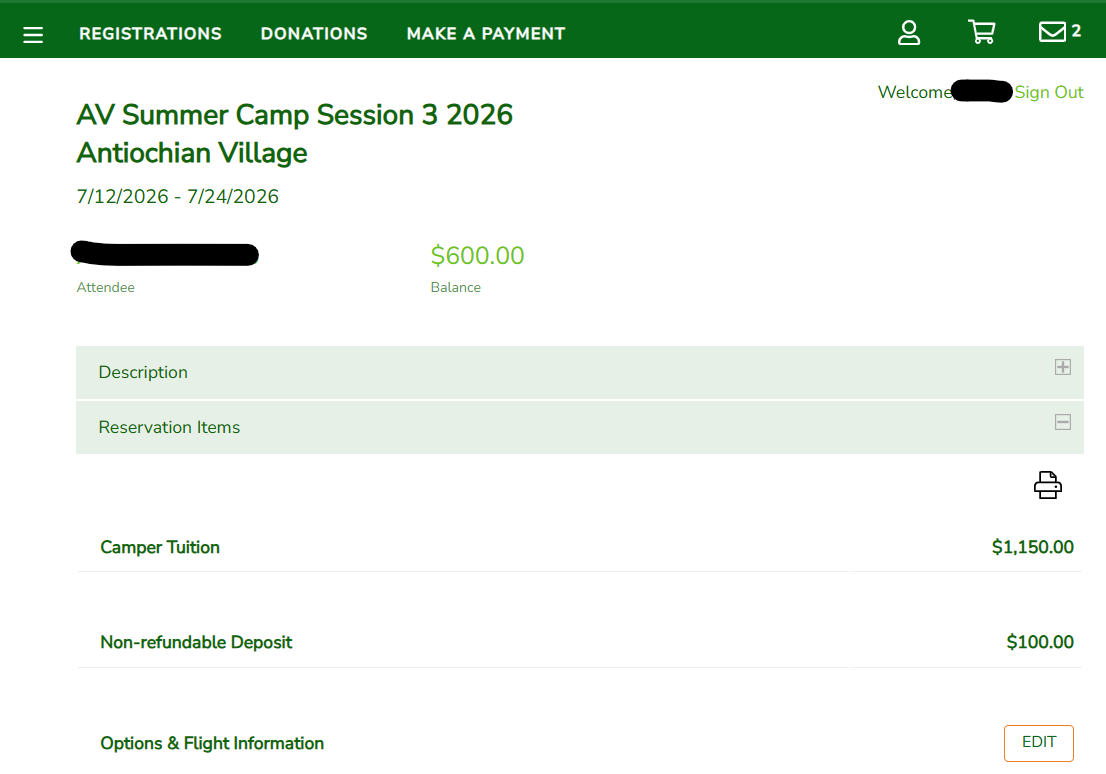Image resolution: width=1106 pixels, height=774 pixels.
Task: Open the user account profile icon
Action: pyautogui.click(x=908, y=33)
